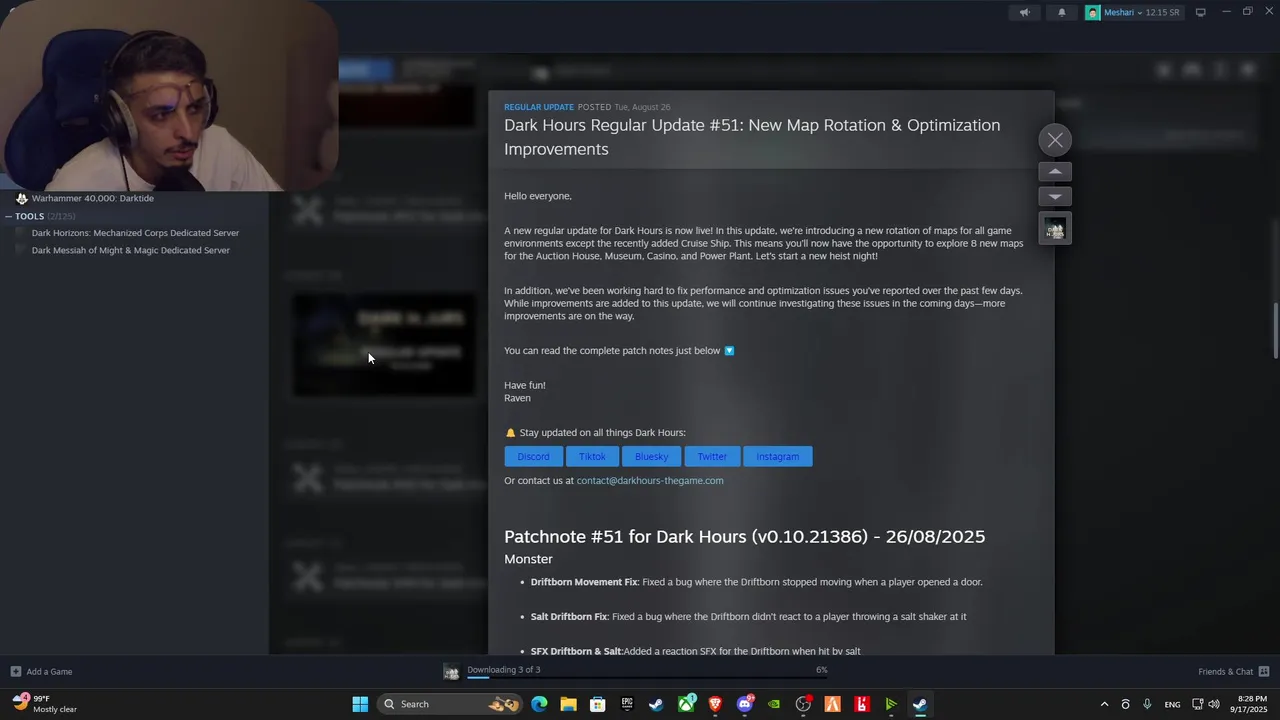Image resolution: width=1280 pixels, height=720 pixels.
Task: Click the microphone tray icon
Action: tap(1147, 704)
